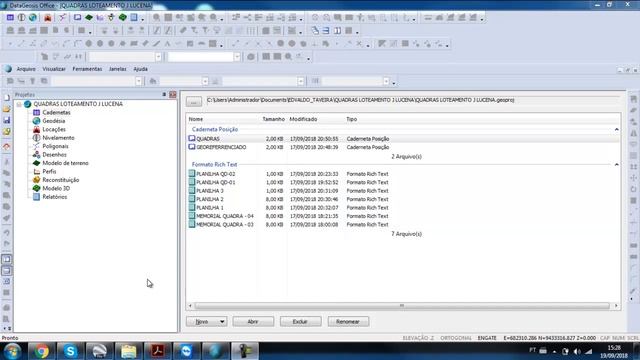Toggle ORTOGONAL mode in status bar
This screenshot has width=640, height=360.
(x=456, y=338)
